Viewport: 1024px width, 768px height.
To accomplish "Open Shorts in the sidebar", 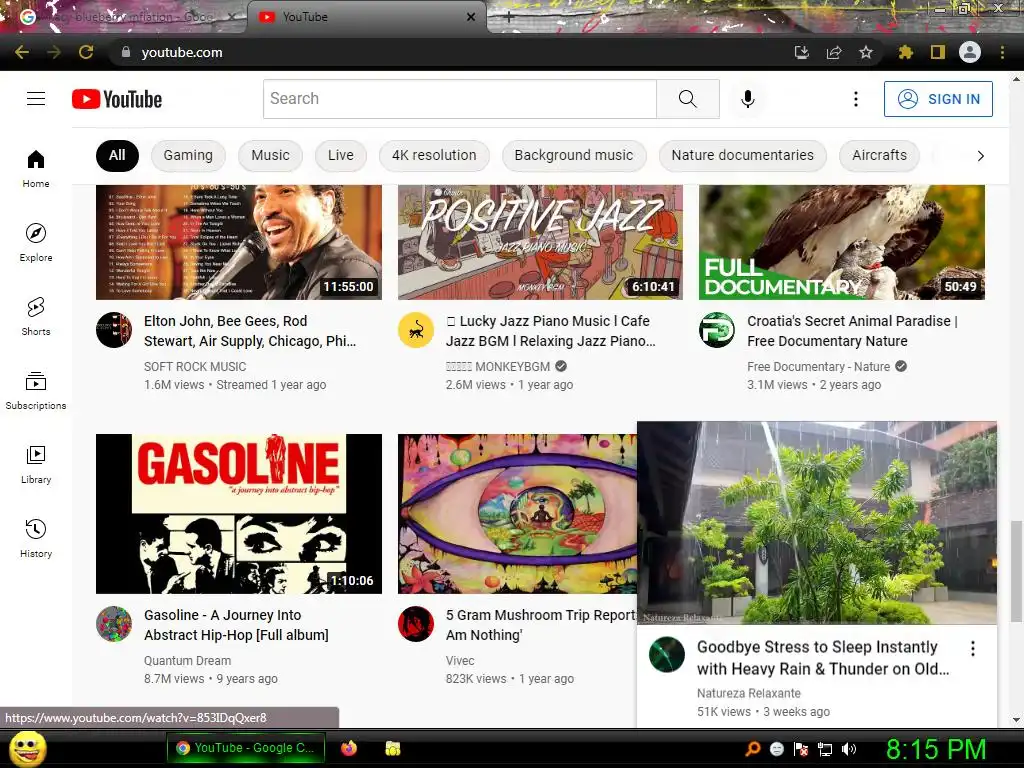I will [x=36, y=316].
